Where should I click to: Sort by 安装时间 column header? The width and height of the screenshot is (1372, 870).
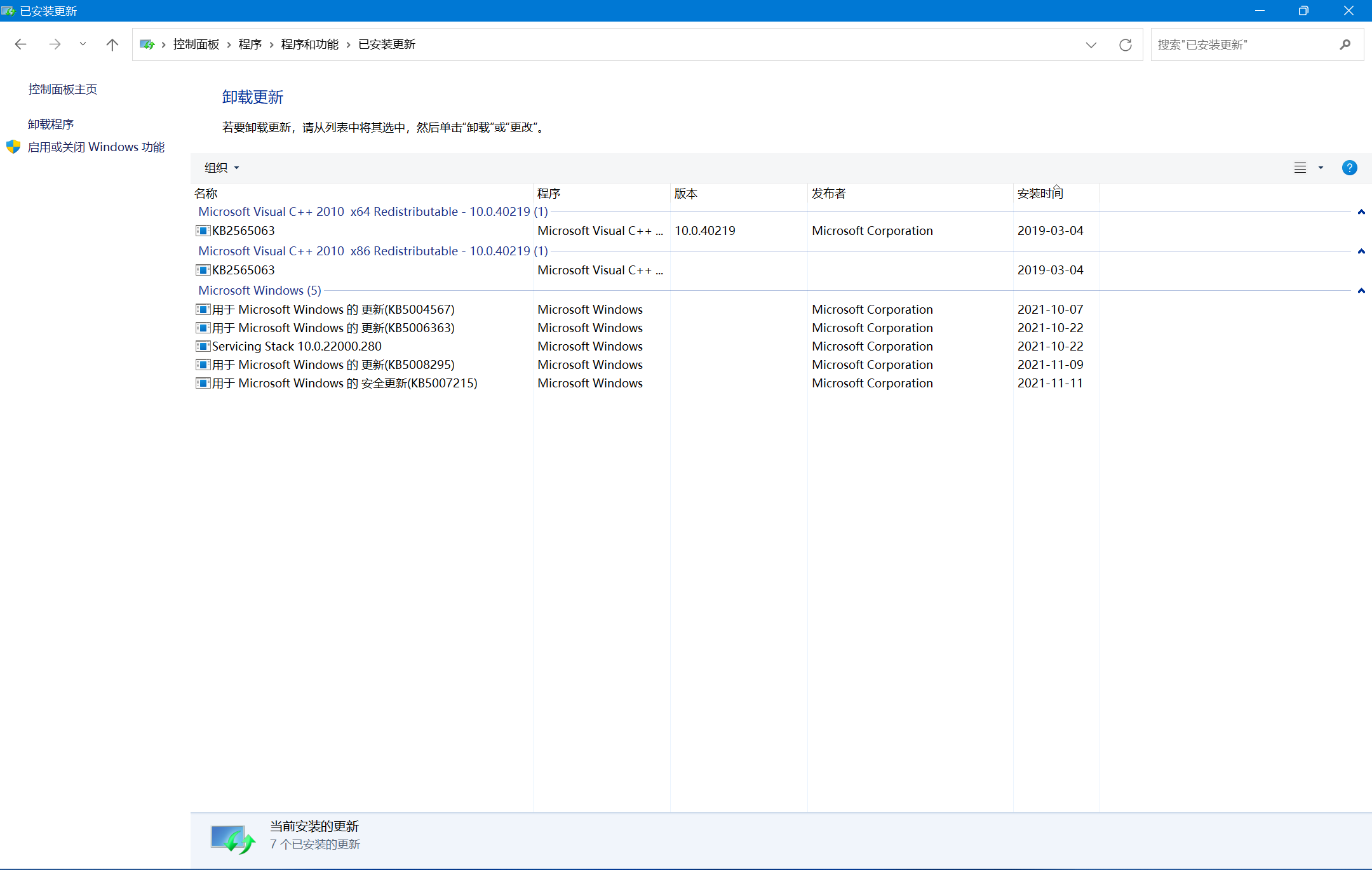tap(1056, 194)
